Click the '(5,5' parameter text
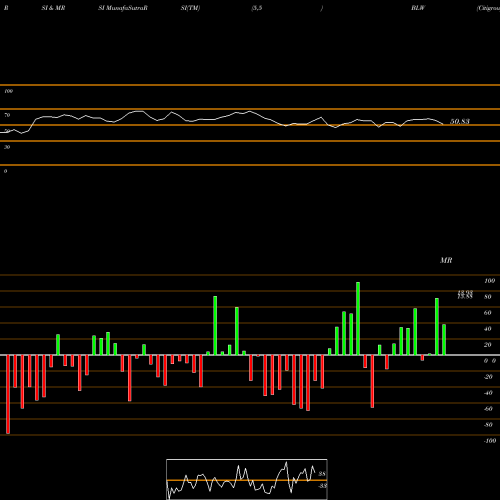 click(x=257, y=8)
